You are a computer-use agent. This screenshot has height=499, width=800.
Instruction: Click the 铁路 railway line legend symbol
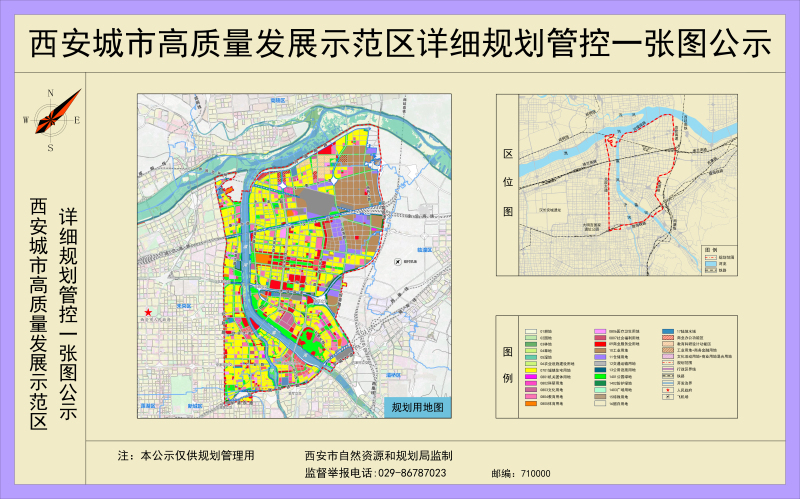pos(668,376)
